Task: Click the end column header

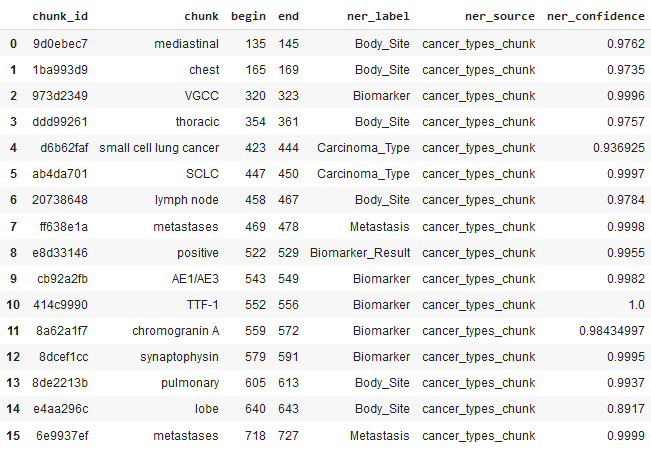Action: (288, 17)
